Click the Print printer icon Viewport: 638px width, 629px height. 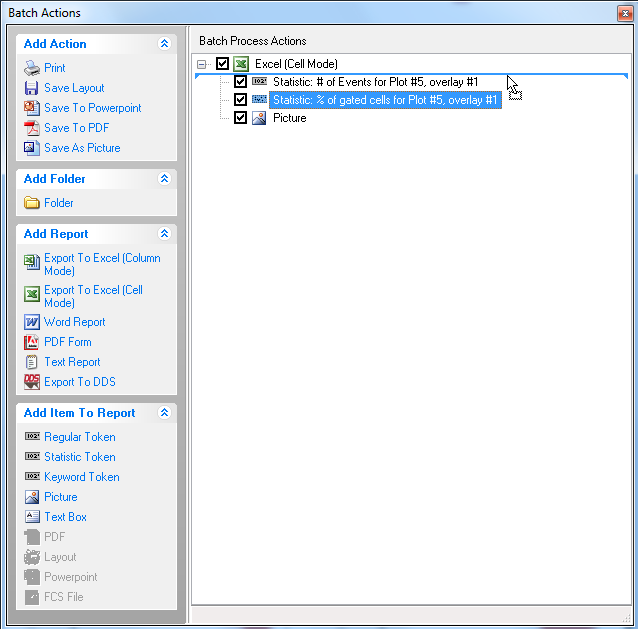tap(32, 68)
